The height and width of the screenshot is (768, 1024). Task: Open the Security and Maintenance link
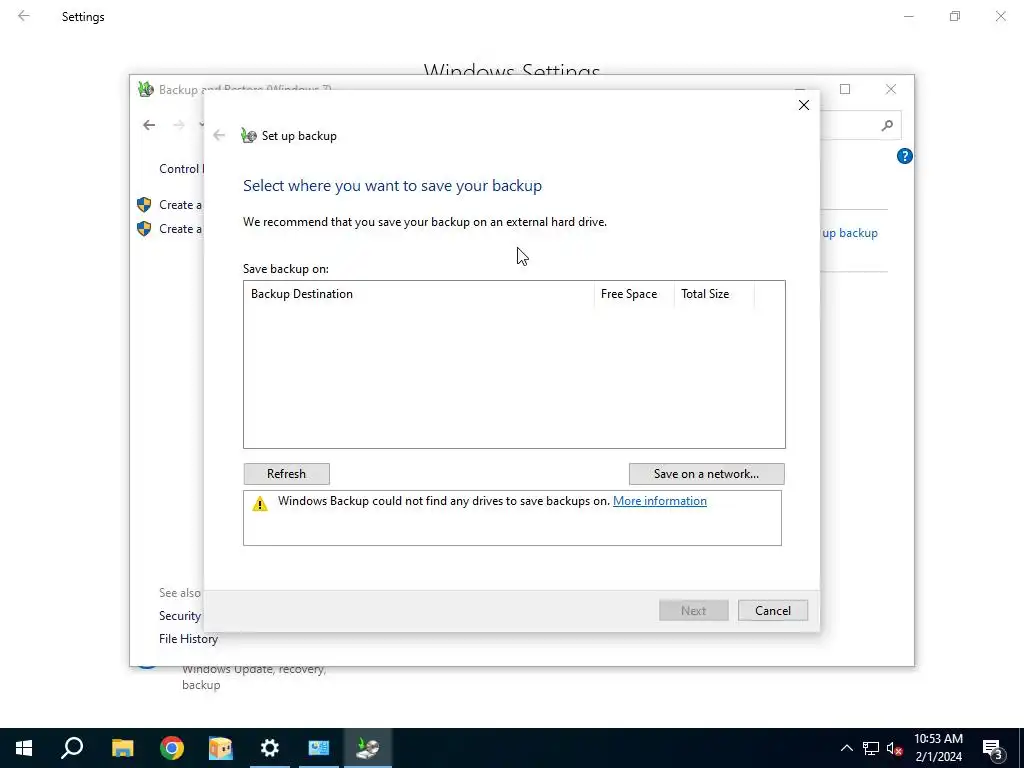(180, 616)
